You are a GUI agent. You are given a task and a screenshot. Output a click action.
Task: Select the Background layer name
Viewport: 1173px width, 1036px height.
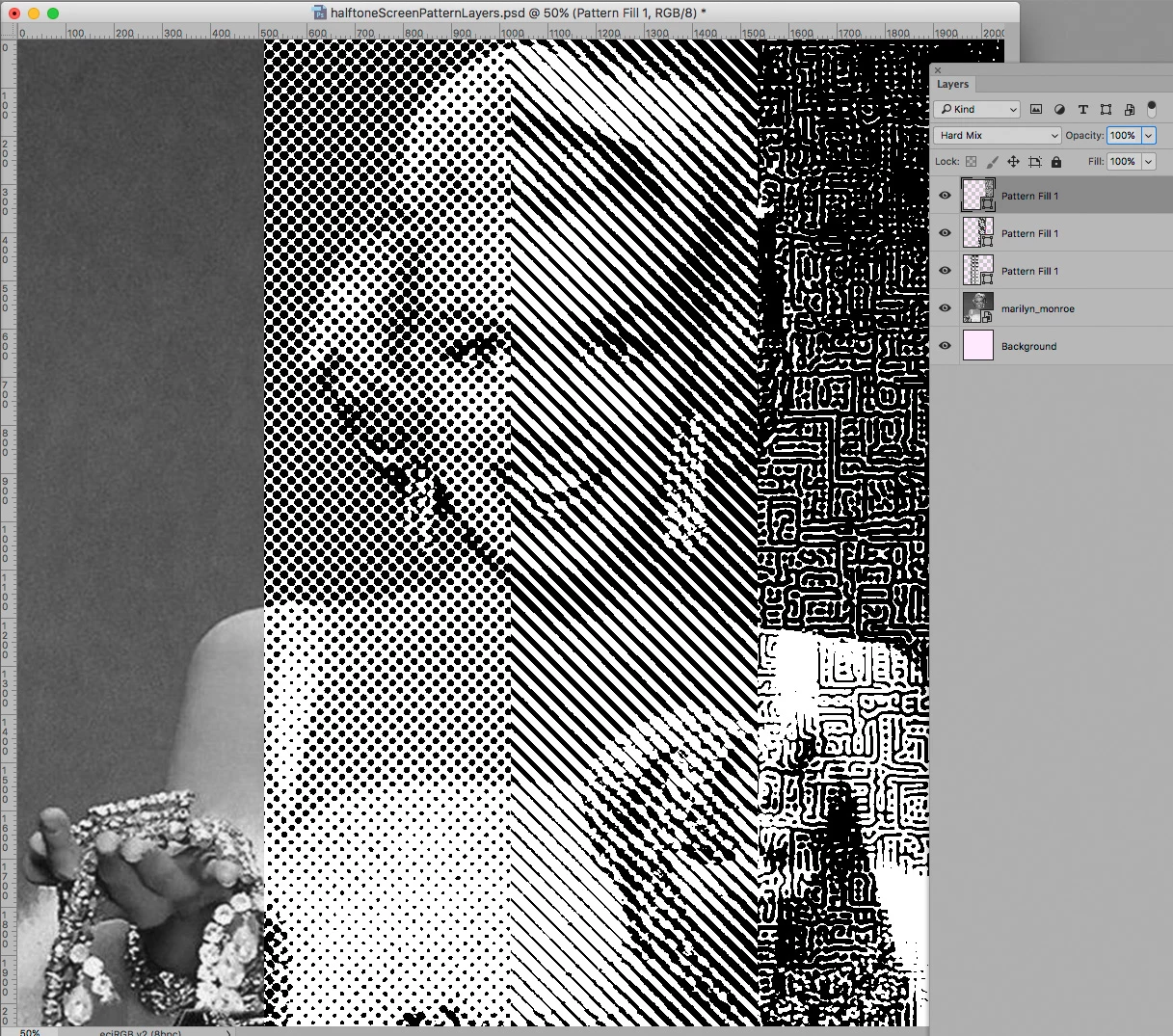tap(1028, 346)
